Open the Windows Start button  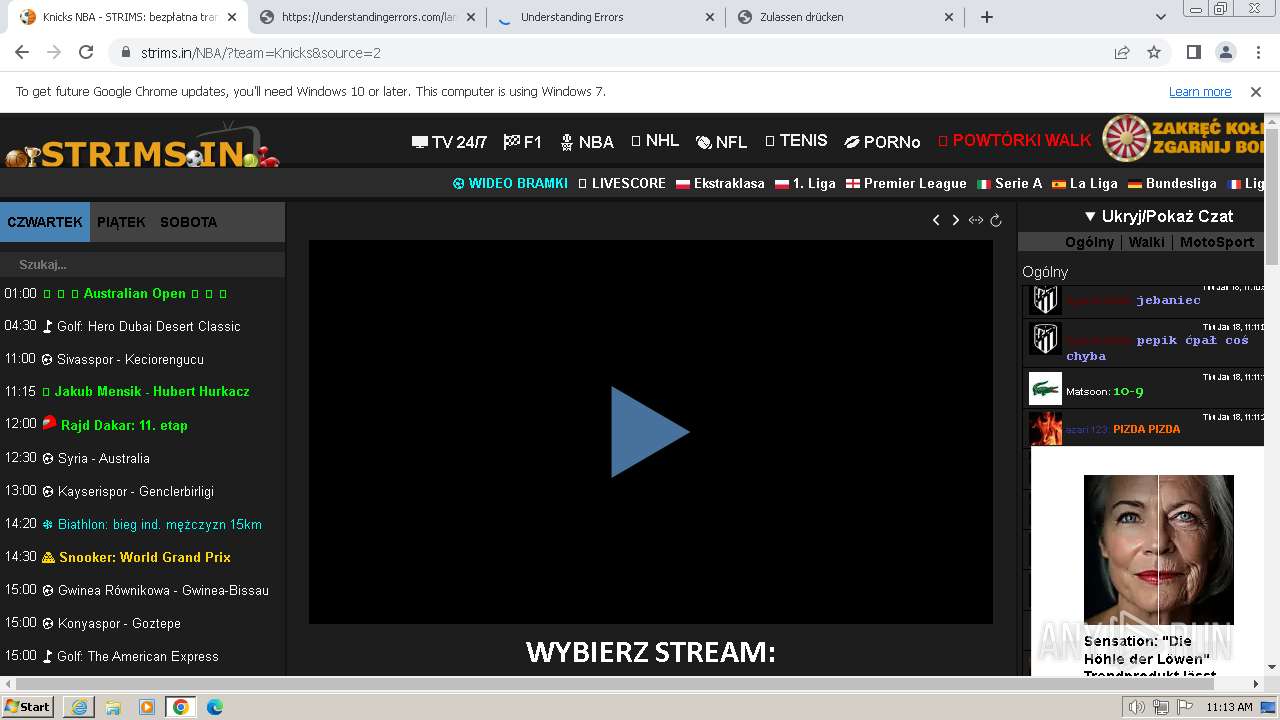(28, 706)
